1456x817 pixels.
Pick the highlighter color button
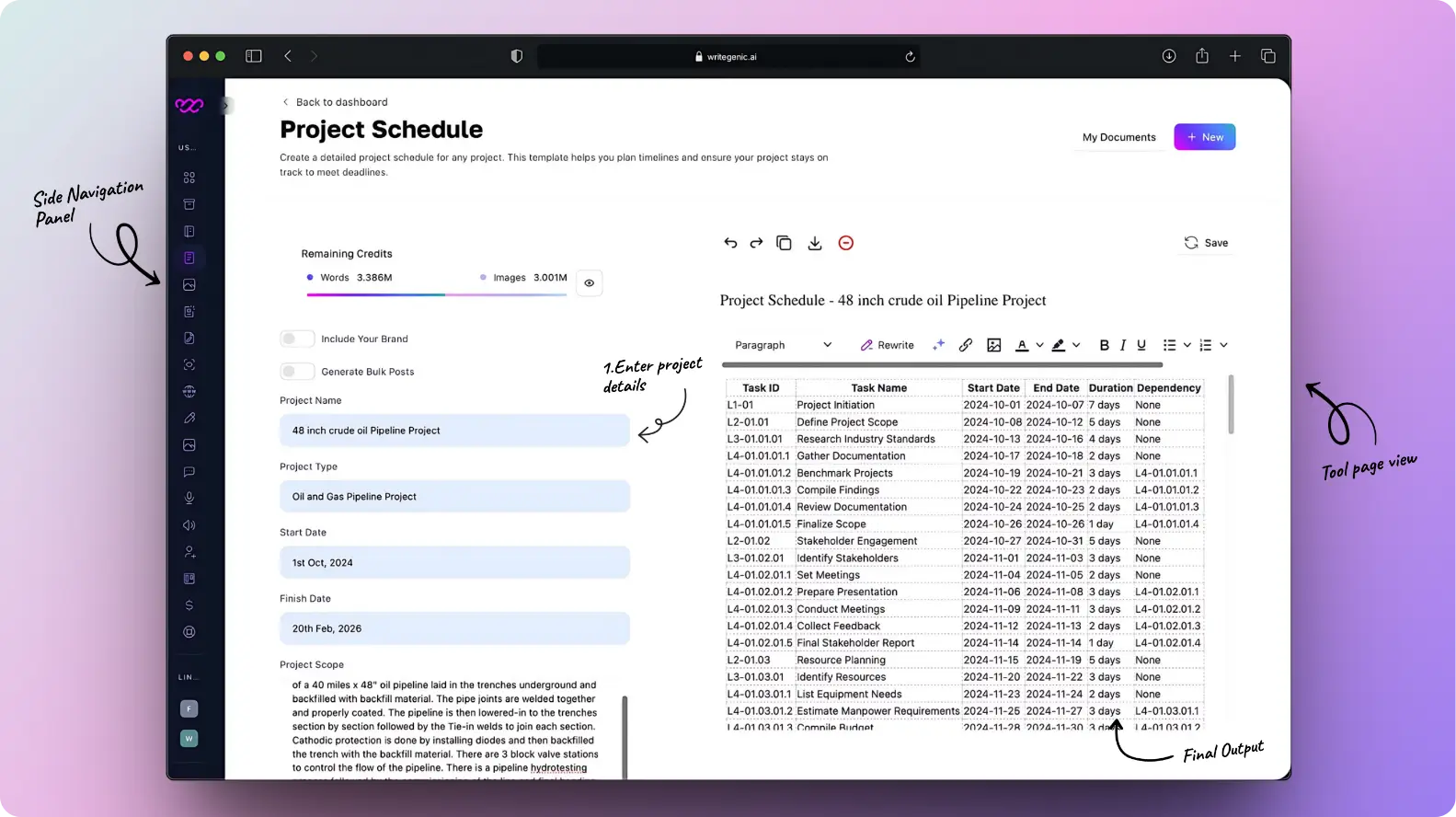point(1059,345)
